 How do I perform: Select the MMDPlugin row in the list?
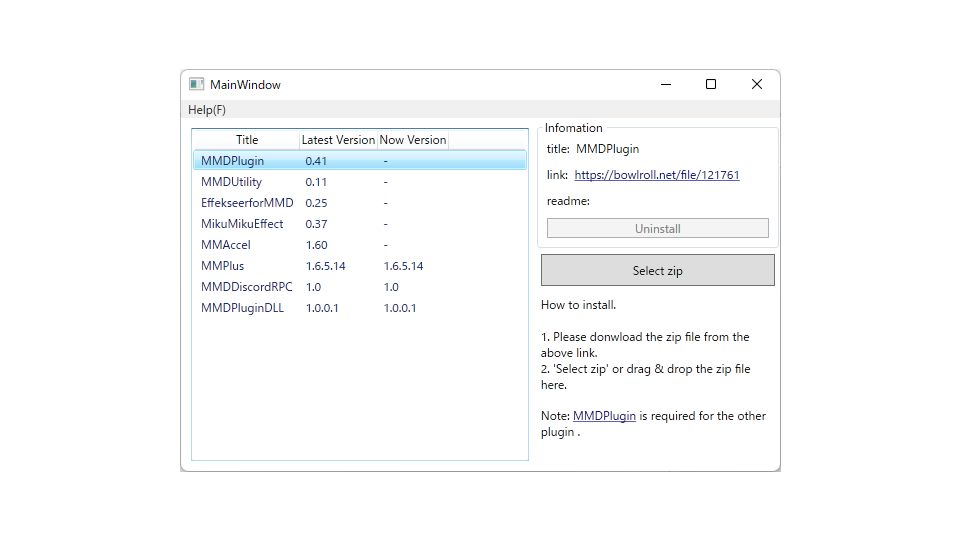coord(360,160)
